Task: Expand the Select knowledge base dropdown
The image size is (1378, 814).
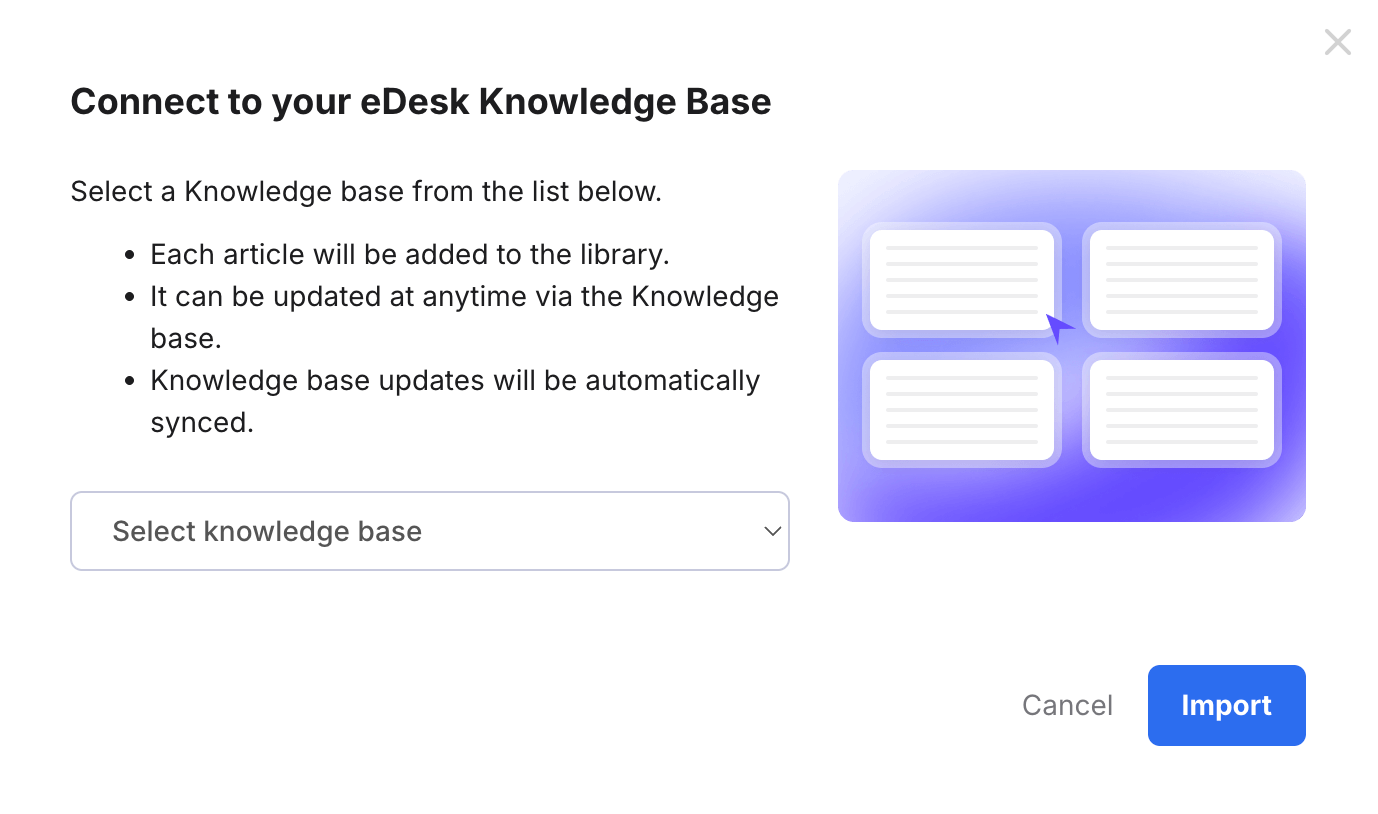Action: click(429, 531)
